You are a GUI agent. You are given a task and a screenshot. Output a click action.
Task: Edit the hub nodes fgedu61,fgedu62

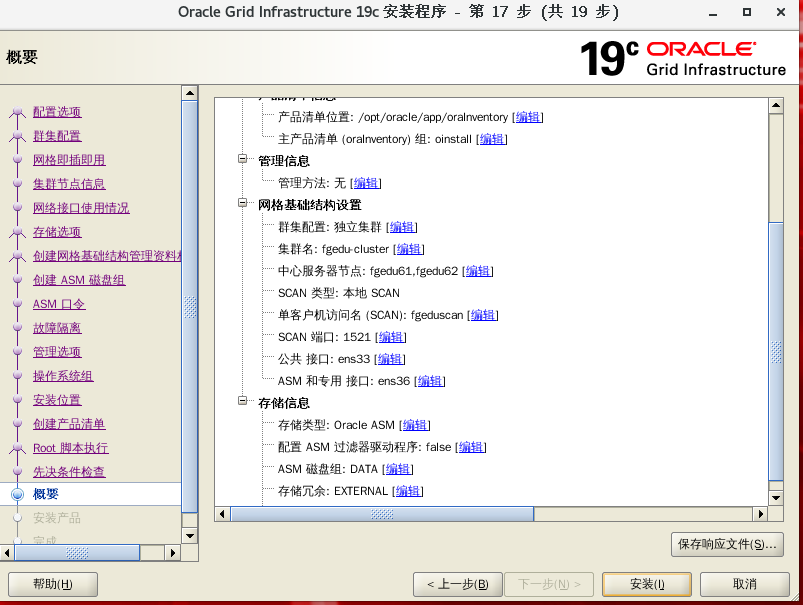478,272
